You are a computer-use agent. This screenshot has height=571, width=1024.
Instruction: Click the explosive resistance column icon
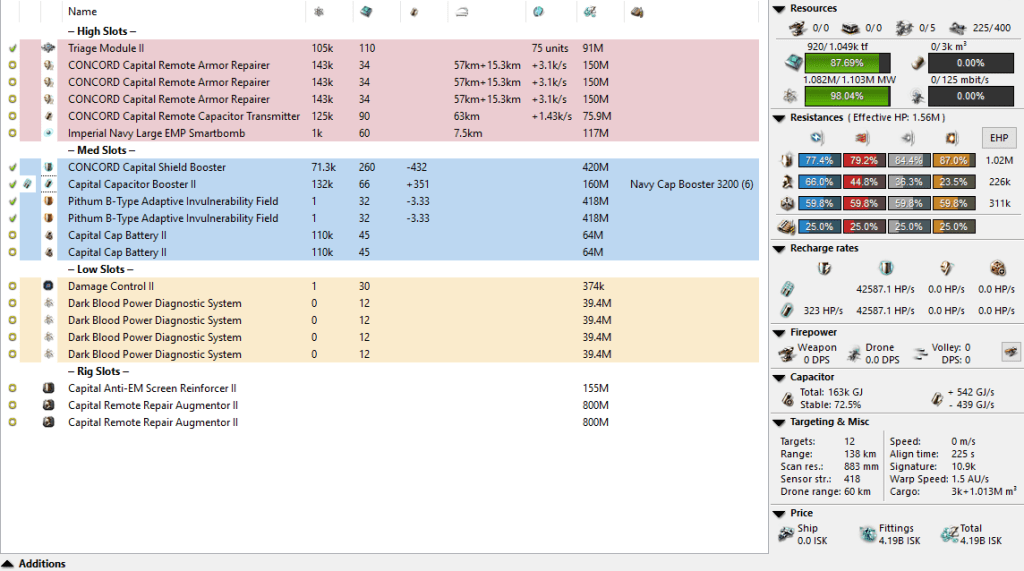click(x=952, y=138)
